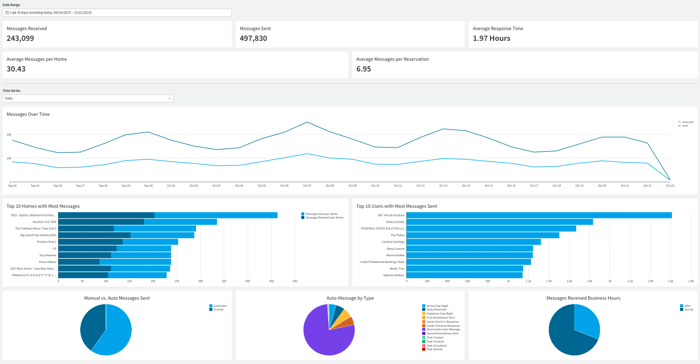Toggle manual legend item in Manual vs. Auto chart

click(x=217, y=310)
